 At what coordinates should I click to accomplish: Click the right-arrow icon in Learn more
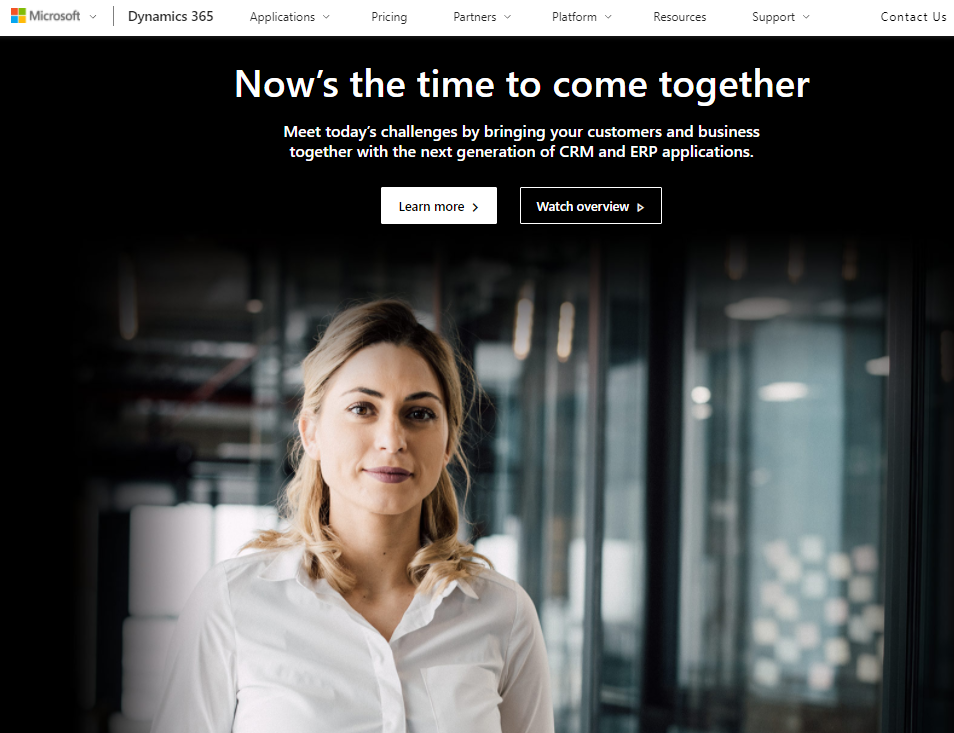475,207
